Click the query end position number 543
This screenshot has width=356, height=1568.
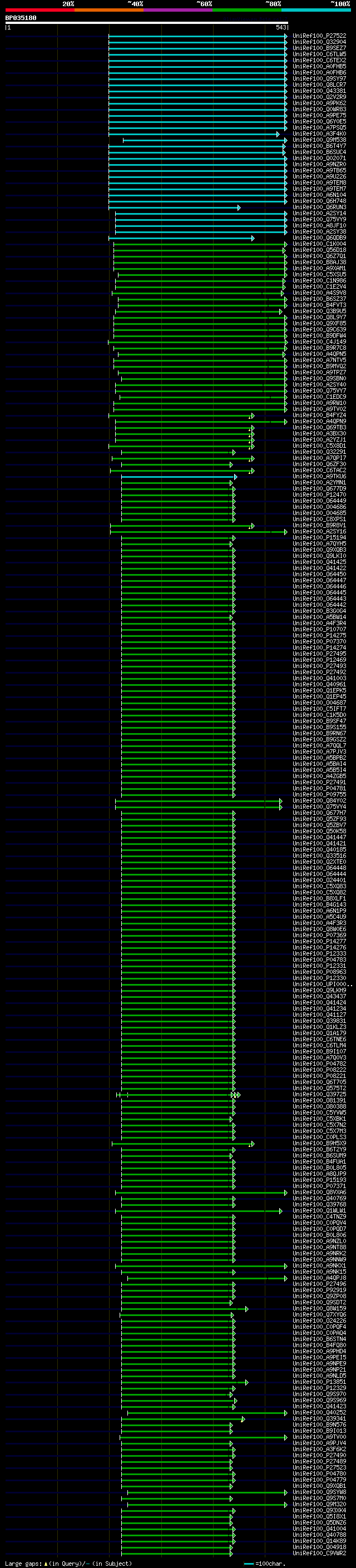click(280, 27)
